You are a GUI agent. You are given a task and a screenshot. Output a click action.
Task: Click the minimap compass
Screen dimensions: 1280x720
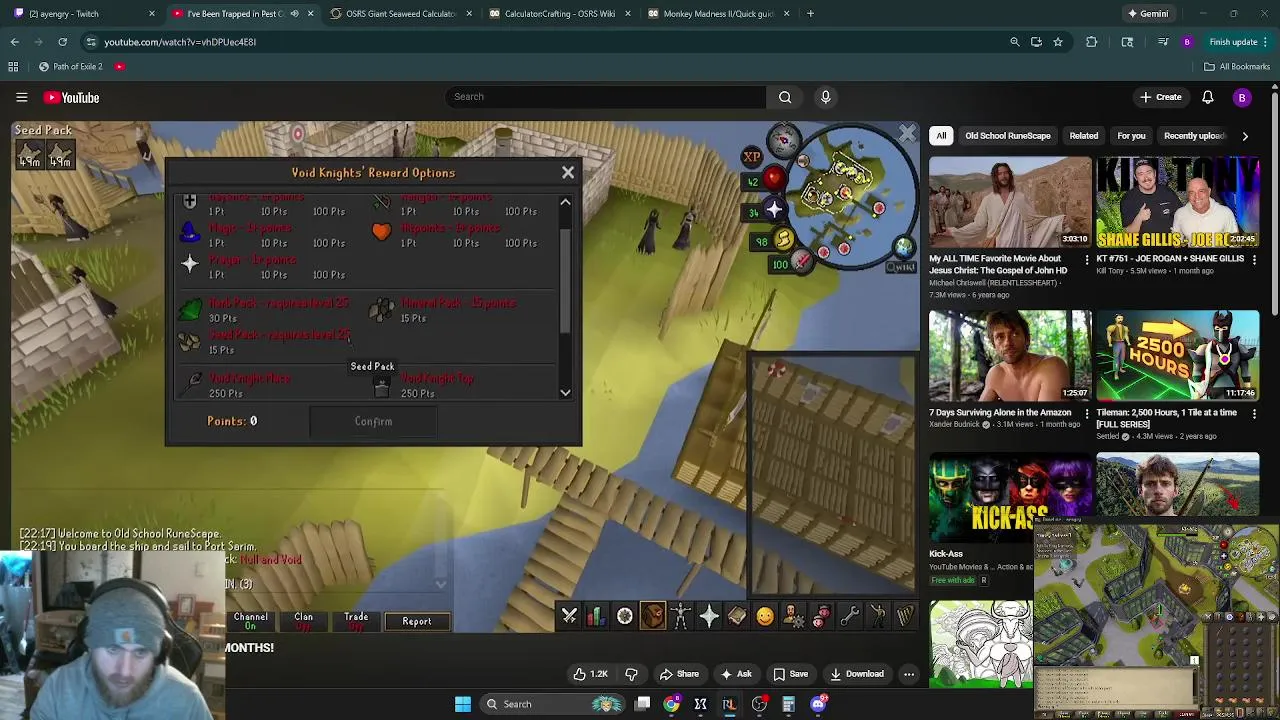[x=783, y=139]
